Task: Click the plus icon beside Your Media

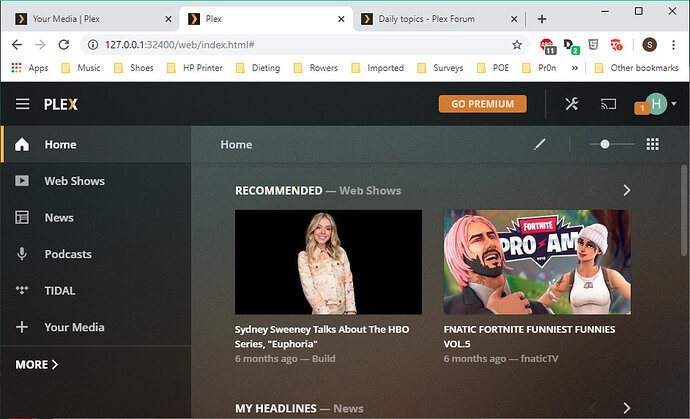Action: click(x=22, y=327)
